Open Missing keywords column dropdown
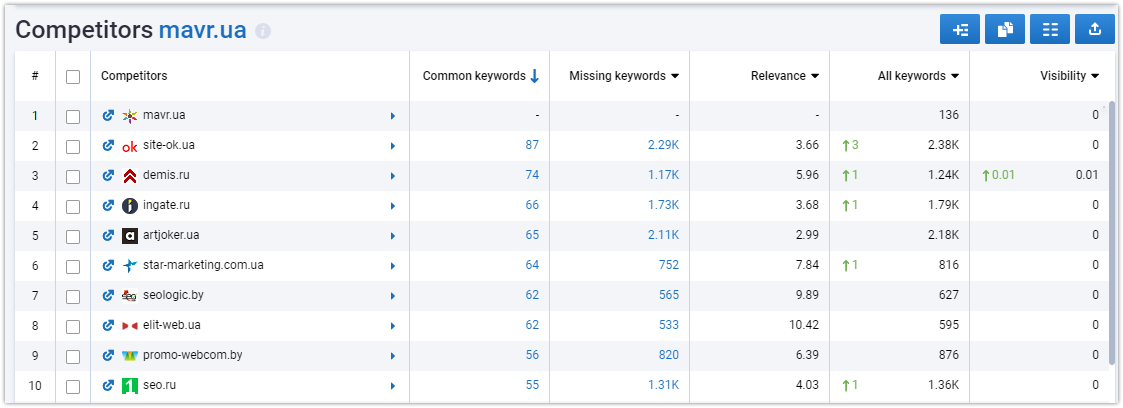Viewport: 1123px width, 408px height. pos(675,77)
